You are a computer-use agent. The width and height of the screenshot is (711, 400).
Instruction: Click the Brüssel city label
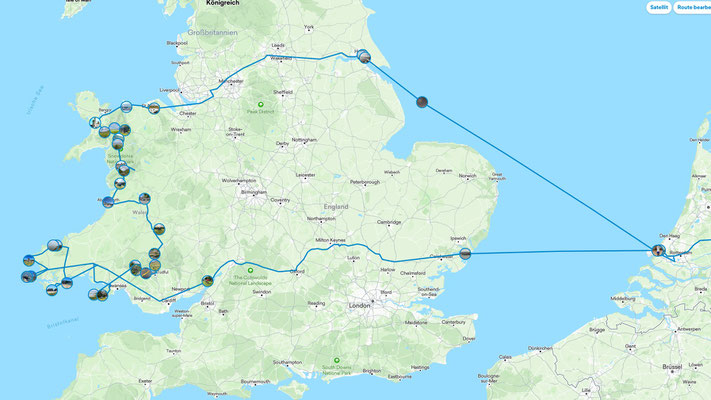pos(672,366)
